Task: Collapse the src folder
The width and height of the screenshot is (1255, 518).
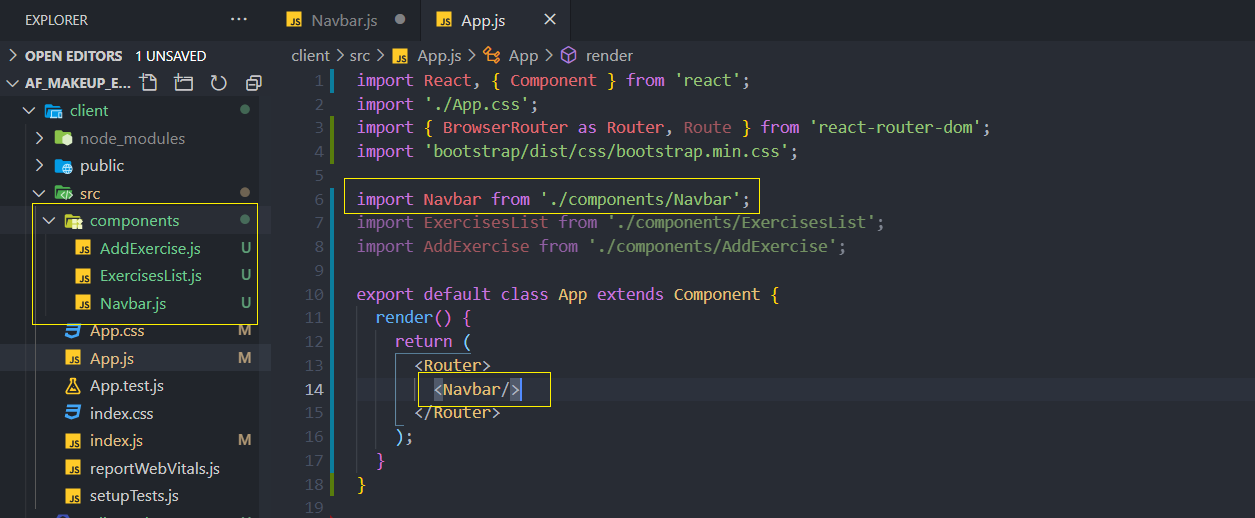Action: click(x=40, y=193)
